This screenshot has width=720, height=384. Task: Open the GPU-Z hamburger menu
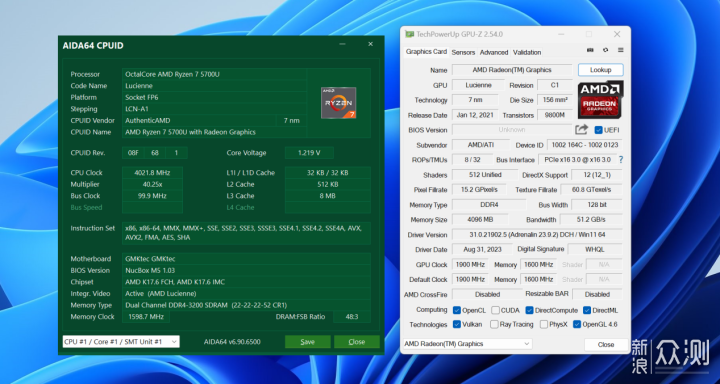pos(620,50)
